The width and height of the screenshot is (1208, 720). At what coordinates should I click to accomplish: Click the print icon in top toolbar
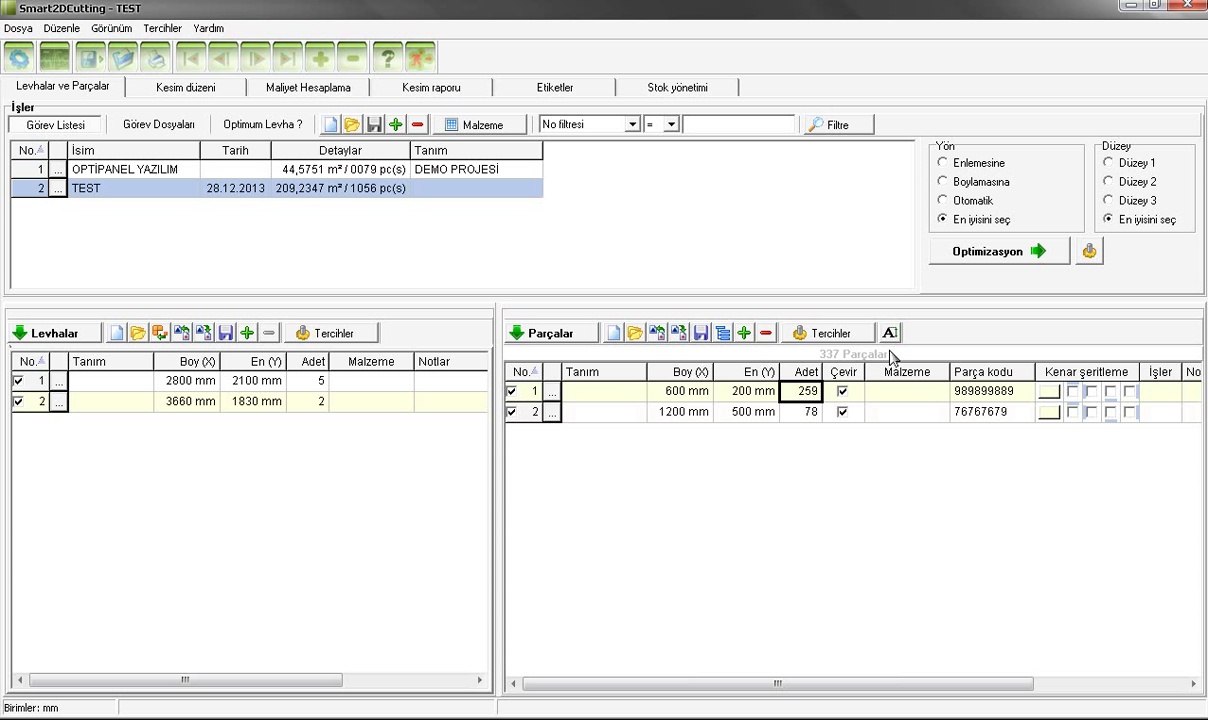154,57
